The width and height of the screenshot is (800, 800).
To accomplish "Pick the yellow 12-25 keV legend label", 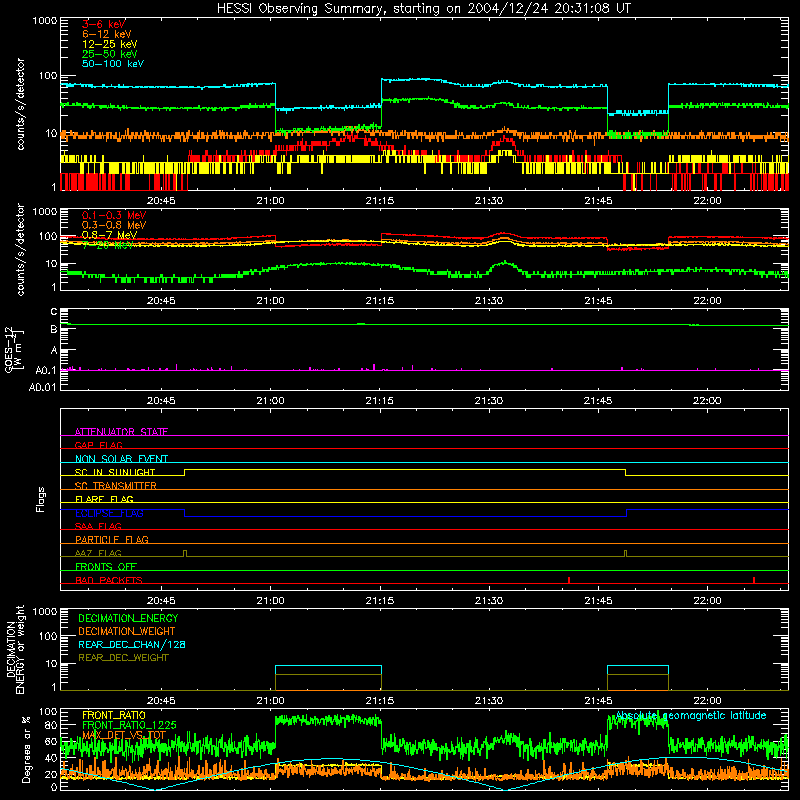I will click(110, 44).
